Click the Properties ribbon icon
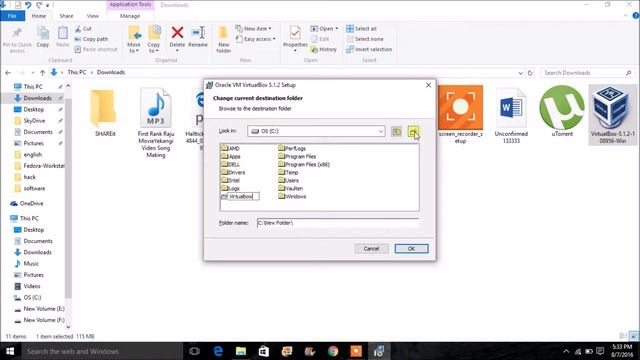The height and width of the screenshot is (360, 640). 295,38
